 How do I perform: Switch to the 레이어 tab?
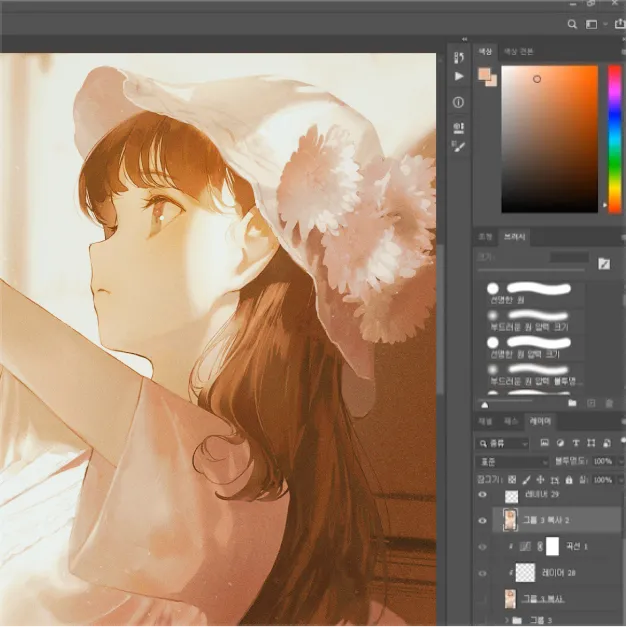540,421
